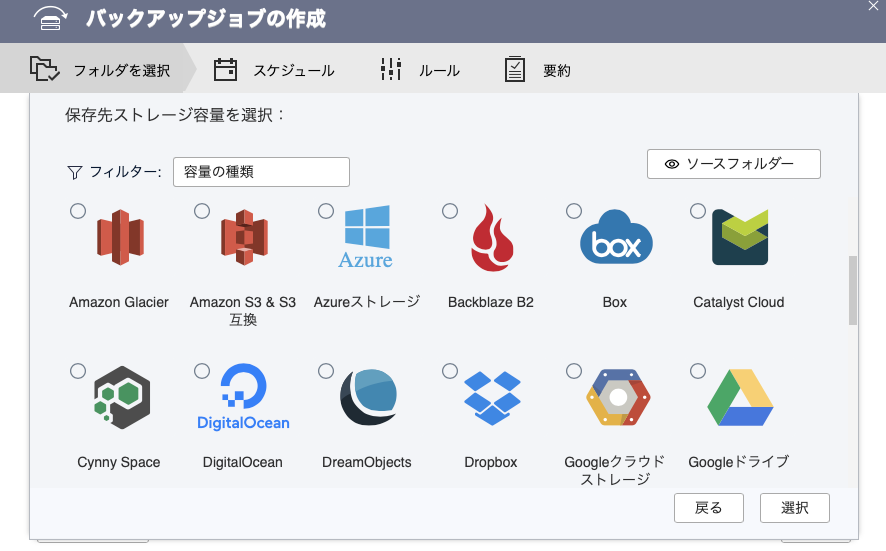Click the Amazon S3 logo icon
886x551 pixels.
244,237
